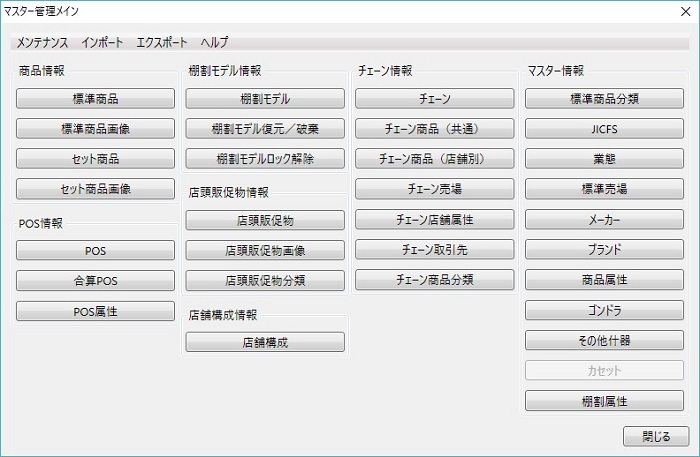Open the JICFS master

tap(604, 129)
